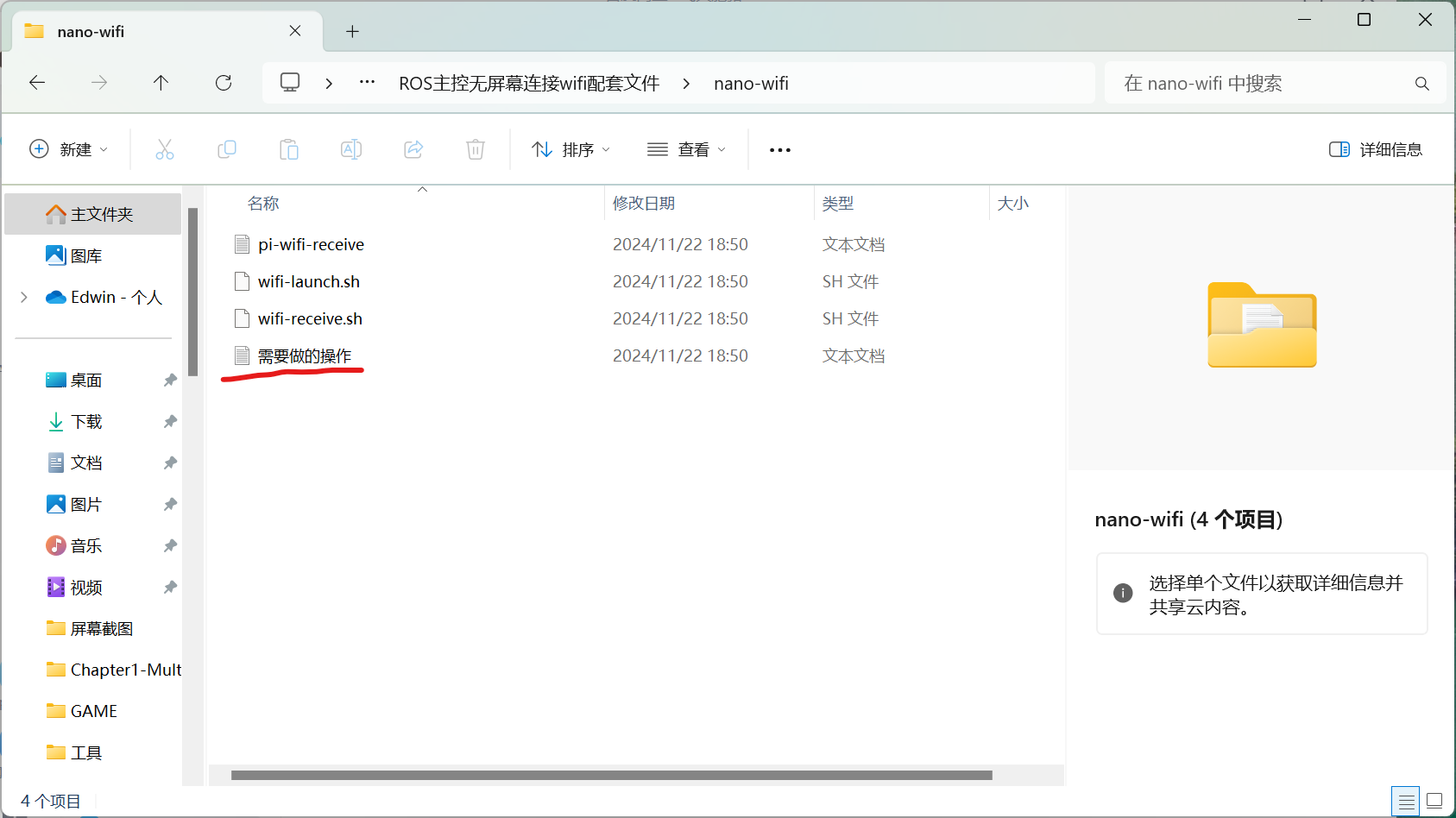The image size is (1456, 818).
Task: Expand the chevron after the PC icon
Action: [x=329, y=84]
